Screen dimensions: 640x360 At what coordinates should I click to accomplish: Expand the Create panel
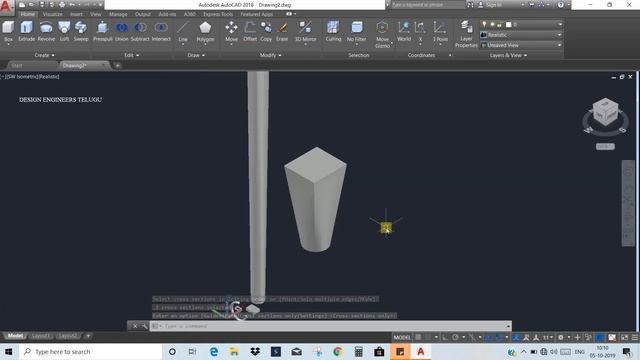pyautogui.click(x=44, y=55)
